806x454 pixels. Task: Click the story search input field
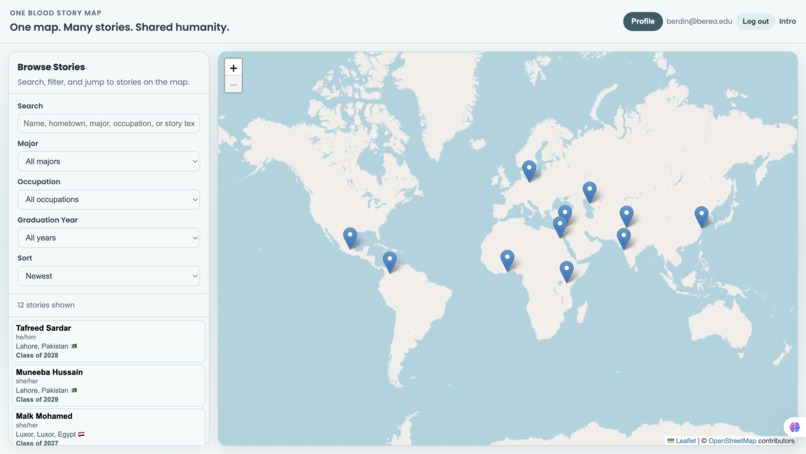(108, 123)
